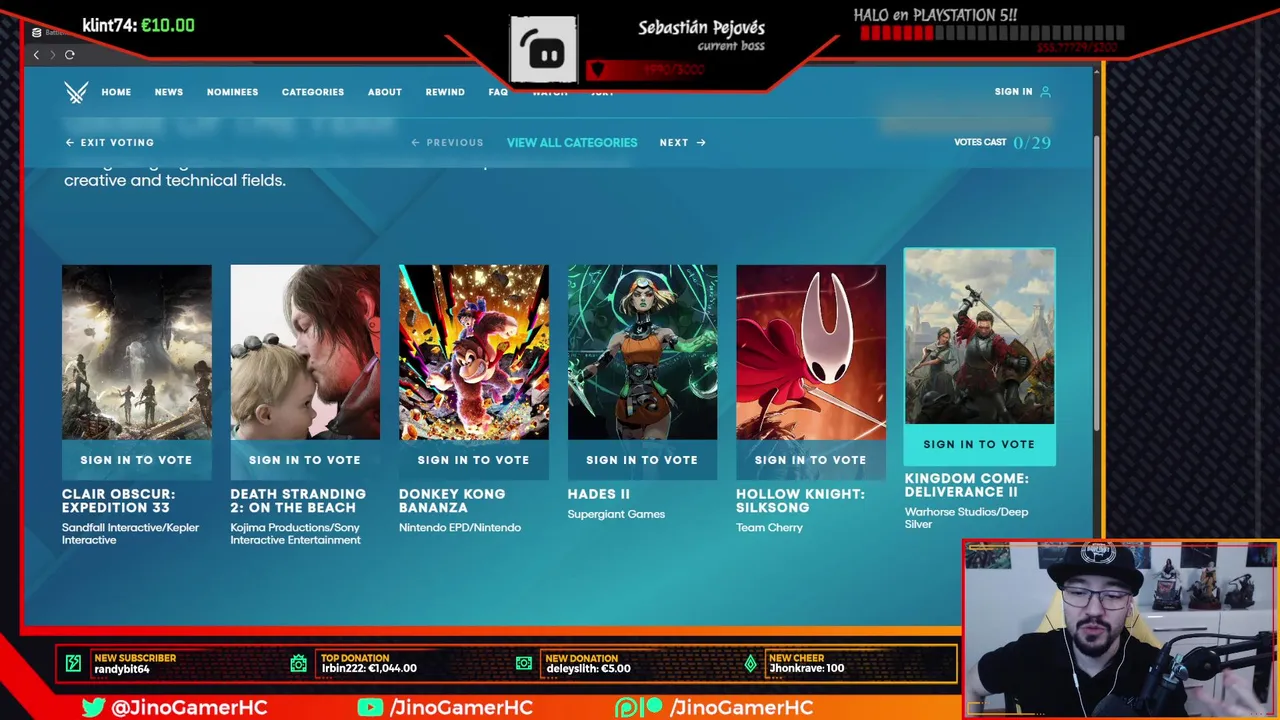Select the Hades II cover art
The width and height of the screenshot is (1280, 720).
pos(642,352)
